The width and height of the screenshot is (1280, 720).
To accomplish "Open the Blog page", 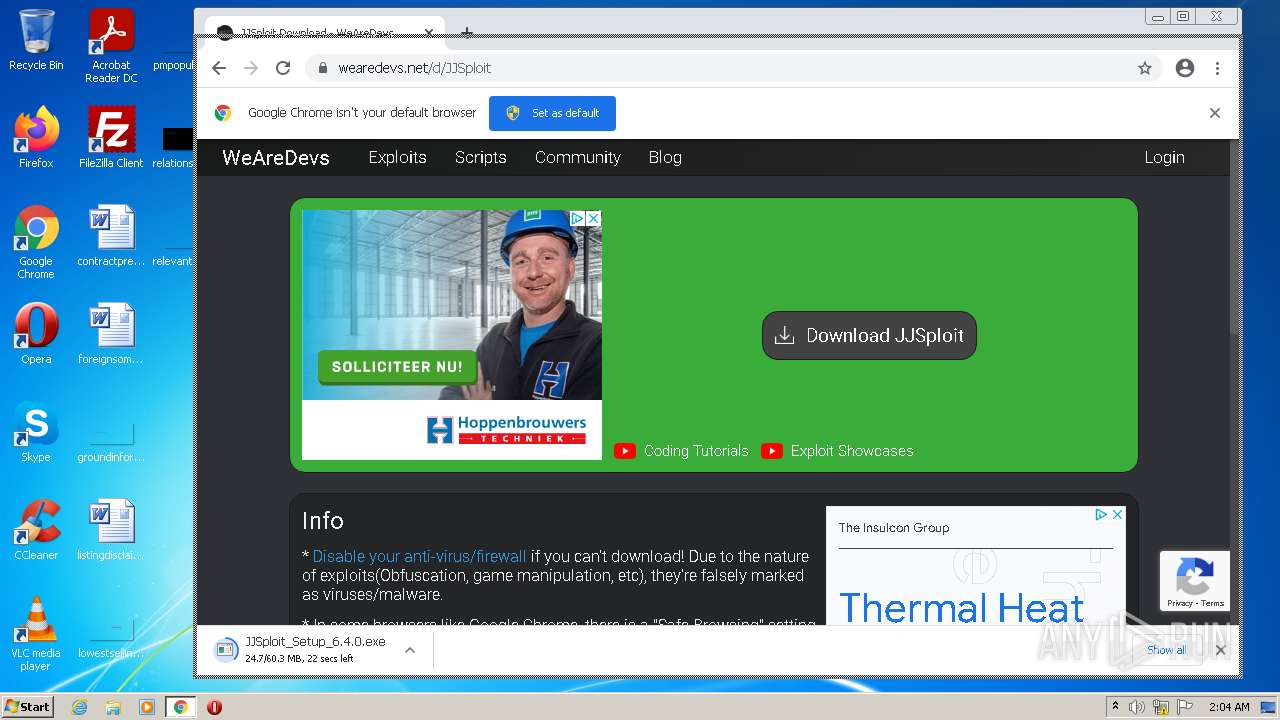I will pyautogui.click(x=665, y=157).
